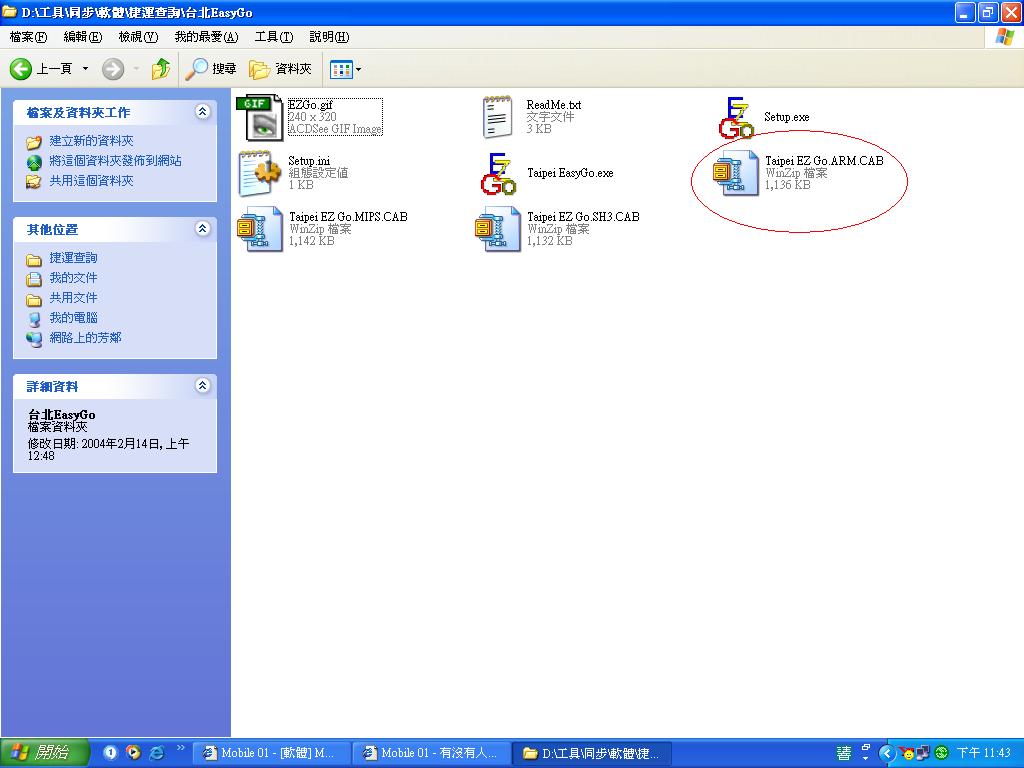Screen dimensions: 1024x768
Task: Go to 捷運查詢 folder link
Action: click(x=73, y=258)
